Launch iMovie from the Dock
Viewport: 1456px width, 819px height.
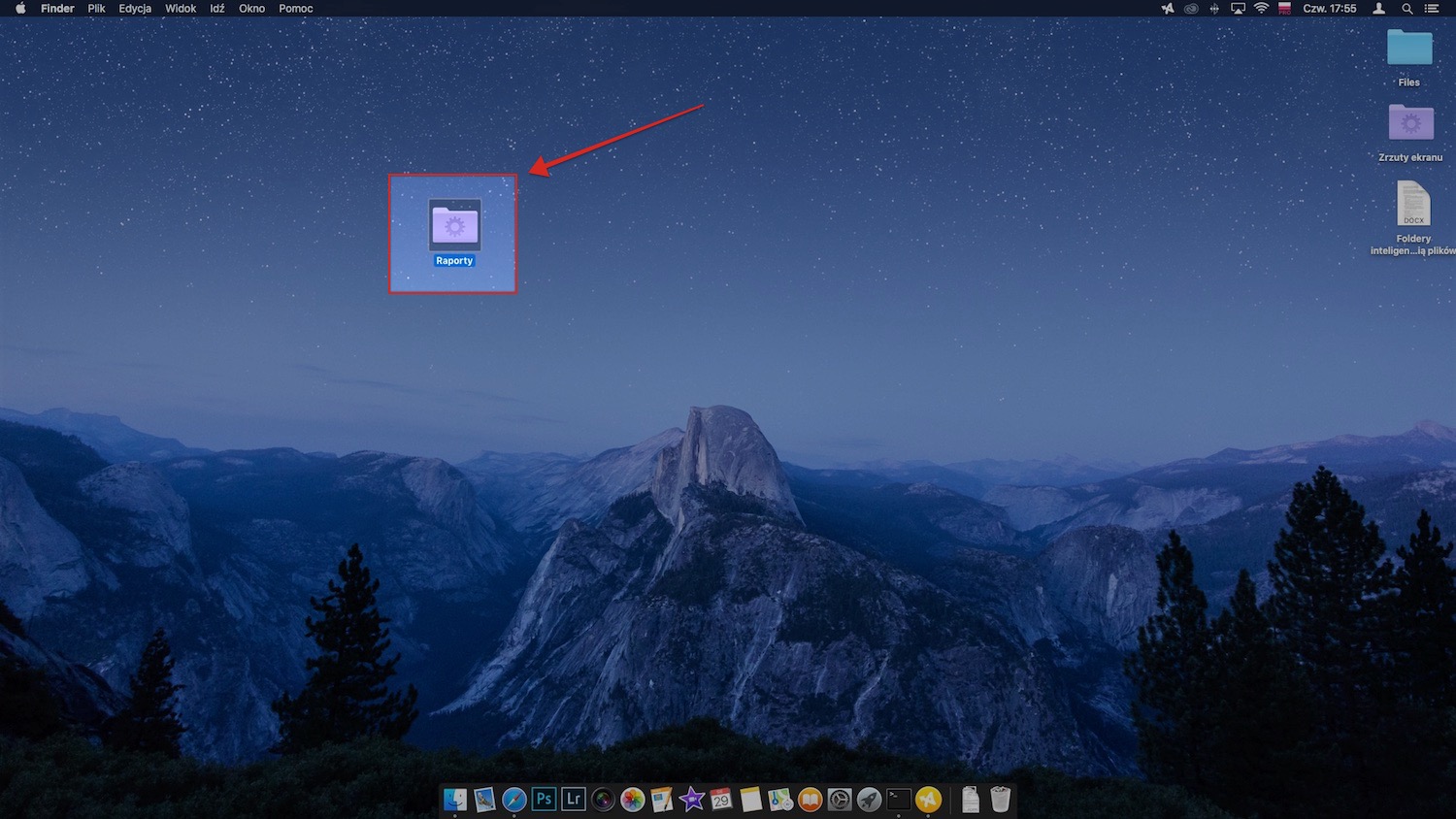(692, 800)
